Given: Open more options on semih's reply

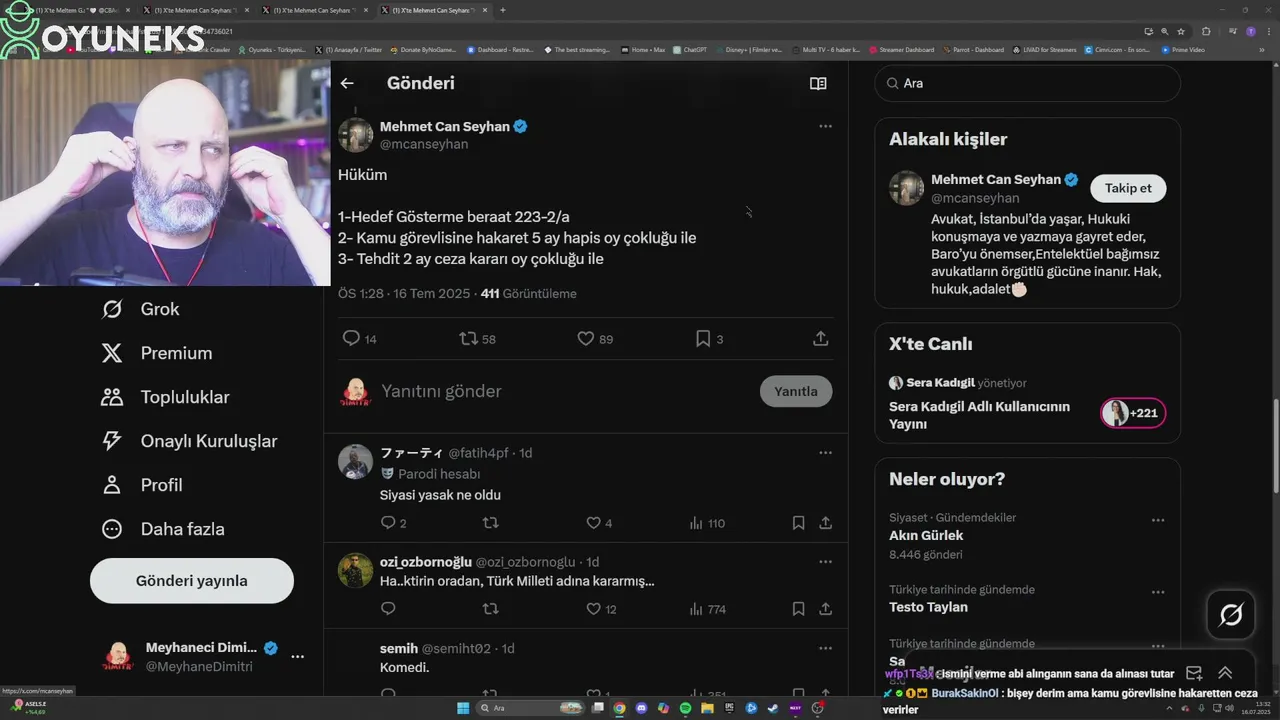Looking at the screenshot, I should tap(825, 648).
